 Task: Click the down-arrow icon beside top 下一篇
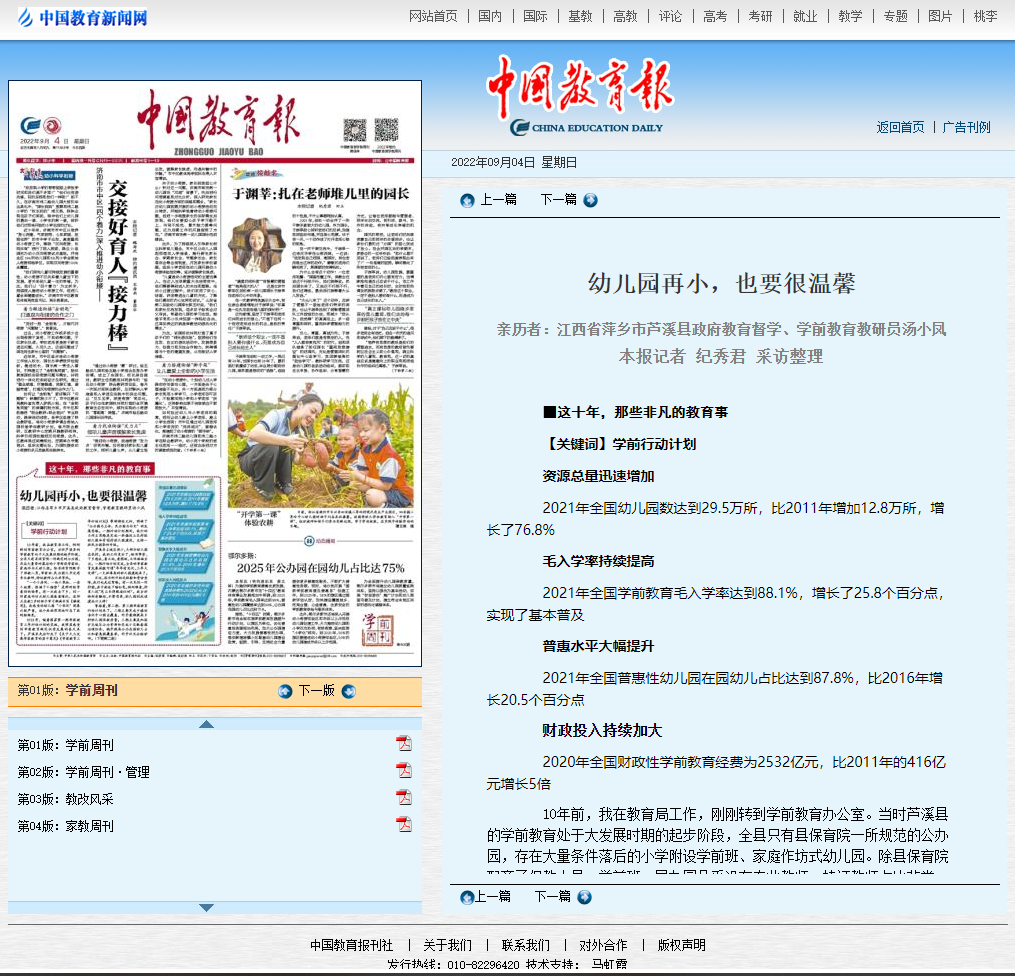coord(590,201)
